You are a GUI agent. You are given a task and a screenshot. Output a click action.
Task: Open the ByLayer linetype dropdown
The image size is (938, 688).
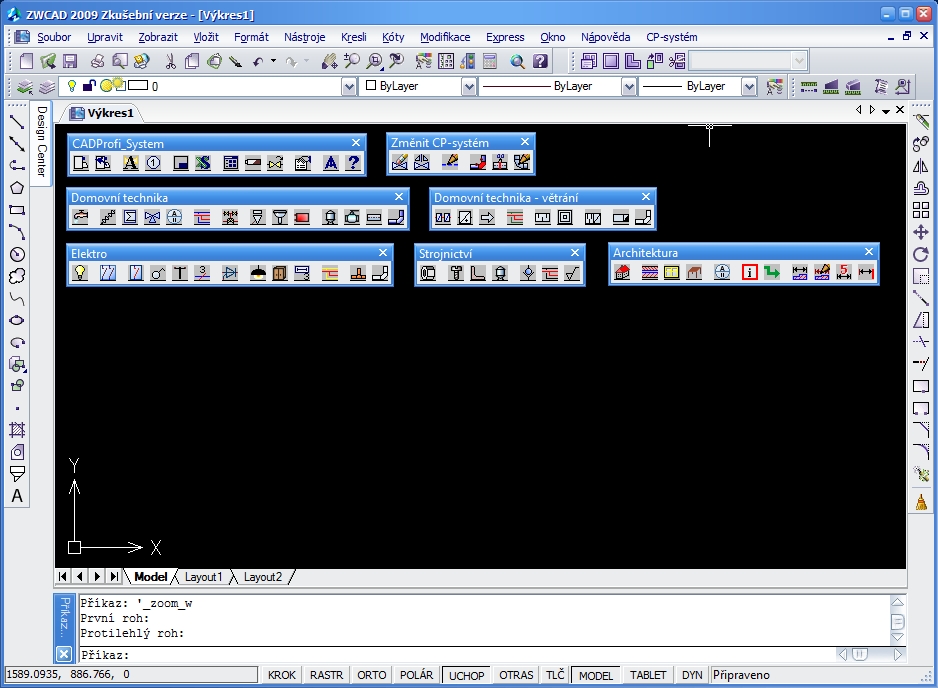pyautogui.click(x=629, y=87)
